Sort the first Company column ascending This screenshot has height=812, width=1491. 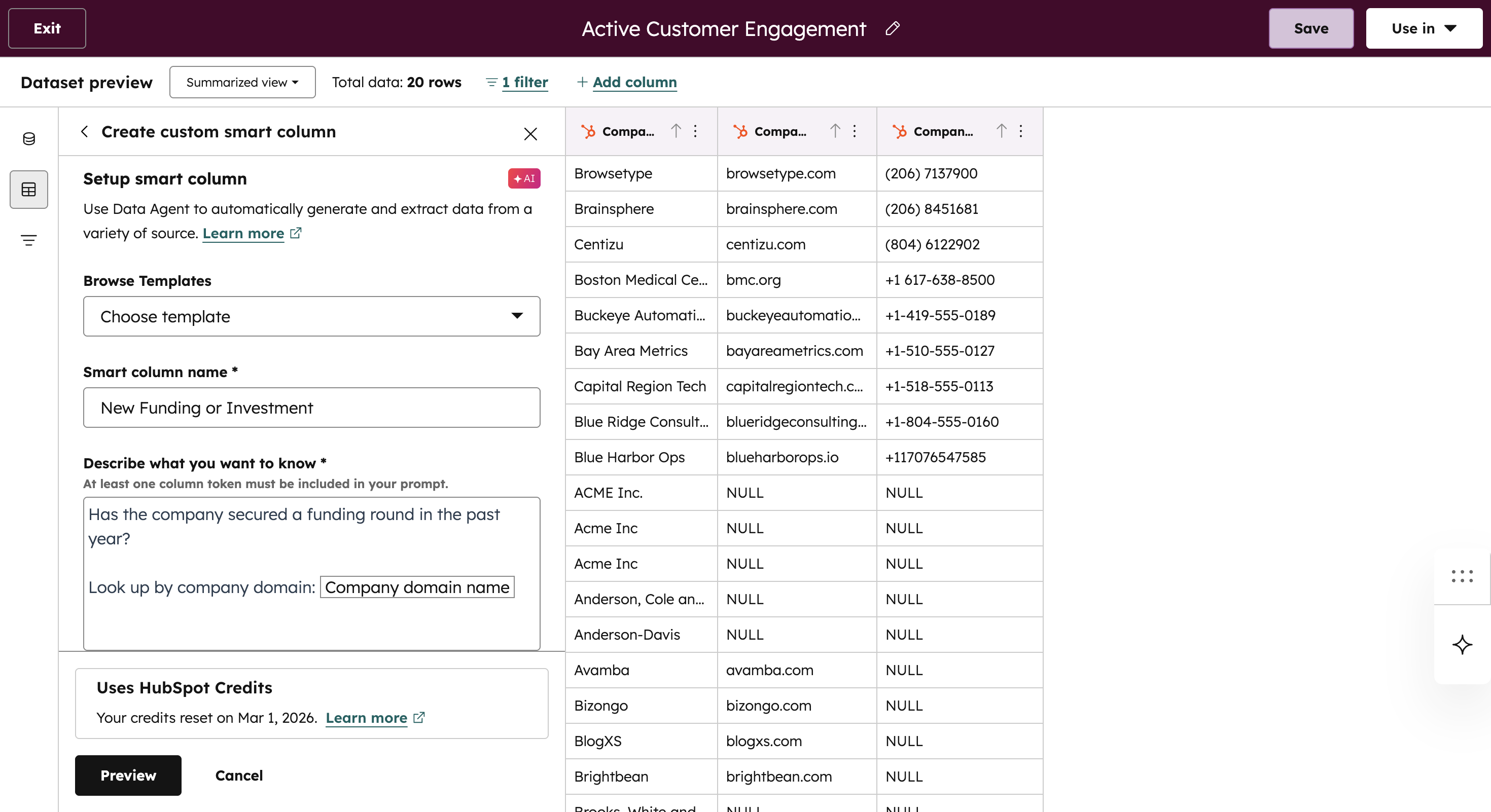[x=676, y=131]
